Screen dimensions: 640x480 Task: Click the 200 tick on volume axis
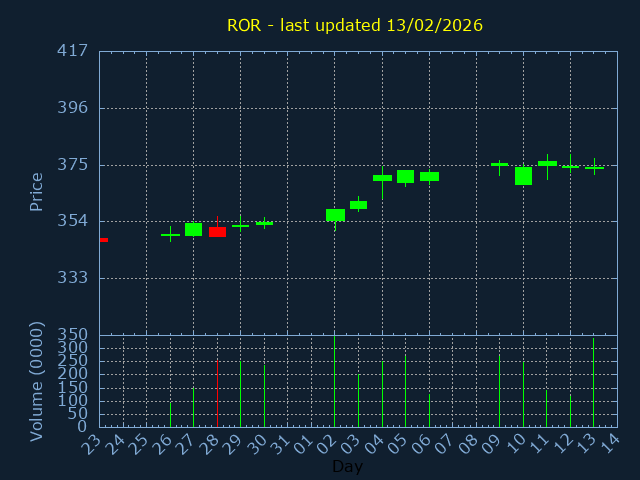point(76,374)
